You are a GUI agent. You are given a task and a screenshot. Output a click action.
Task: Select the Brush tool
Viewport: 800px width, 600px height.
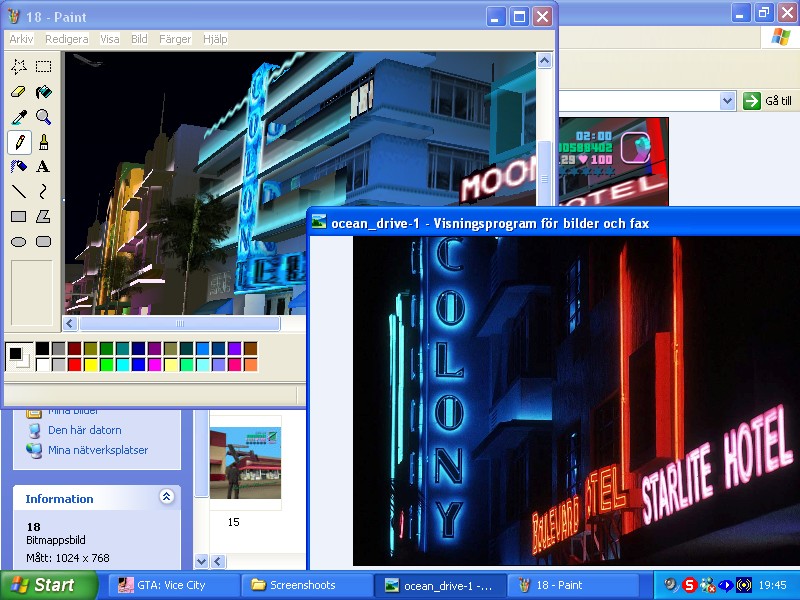pos(43,142)
